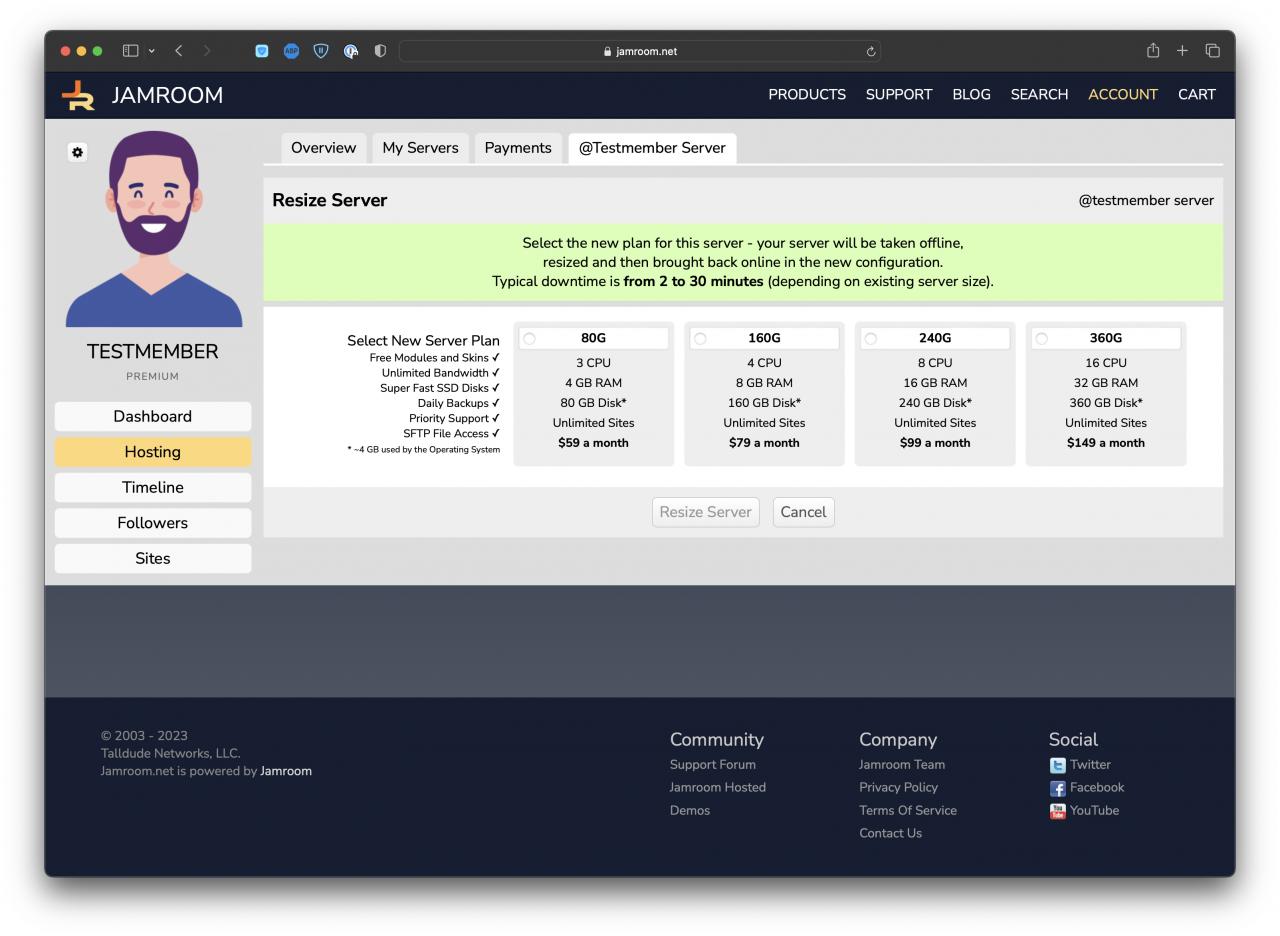
Task: Open the Support Forum footer link
Action: tap(712, 765)
